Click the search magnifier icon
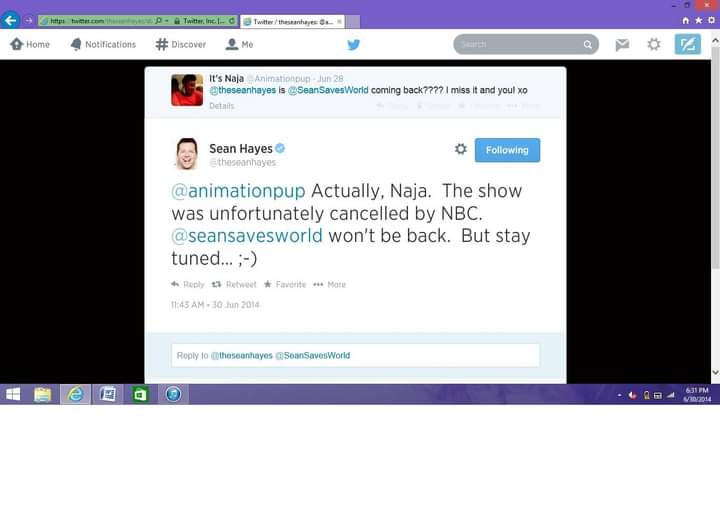This screenshot has height=506, width=720. [588, 45]
